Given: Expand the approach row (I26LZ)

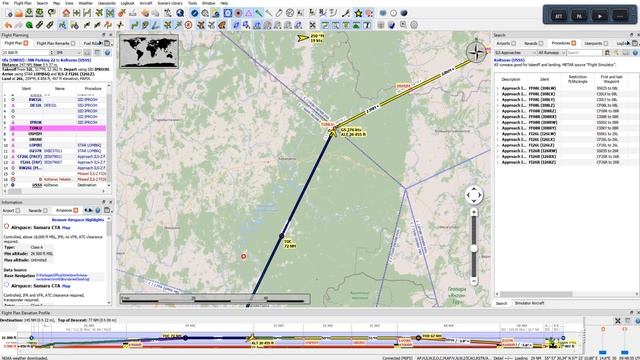Looking at the screenshot, I should click(x=498, y=145).
